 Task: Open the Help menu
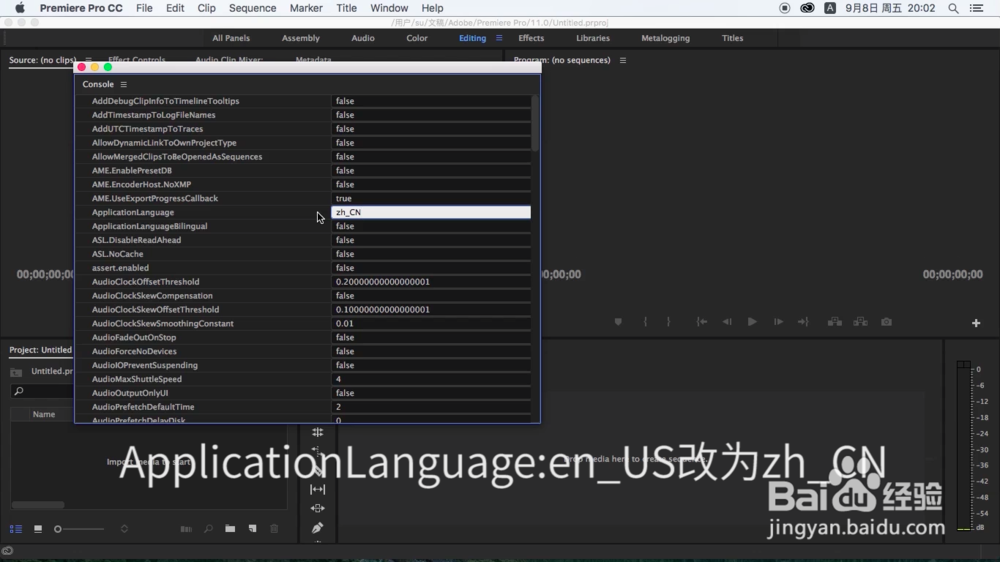432,8
